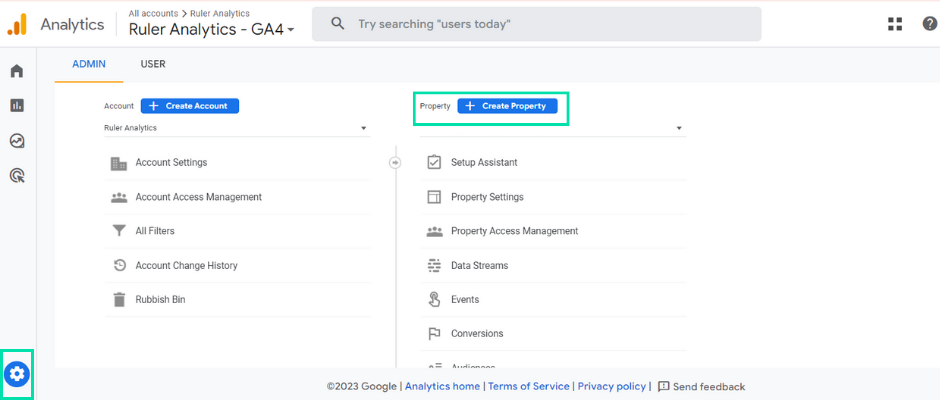Open the Advertising icon in sidebar
The width and height of the screenshot is (940, 400).
coord(17,176)
